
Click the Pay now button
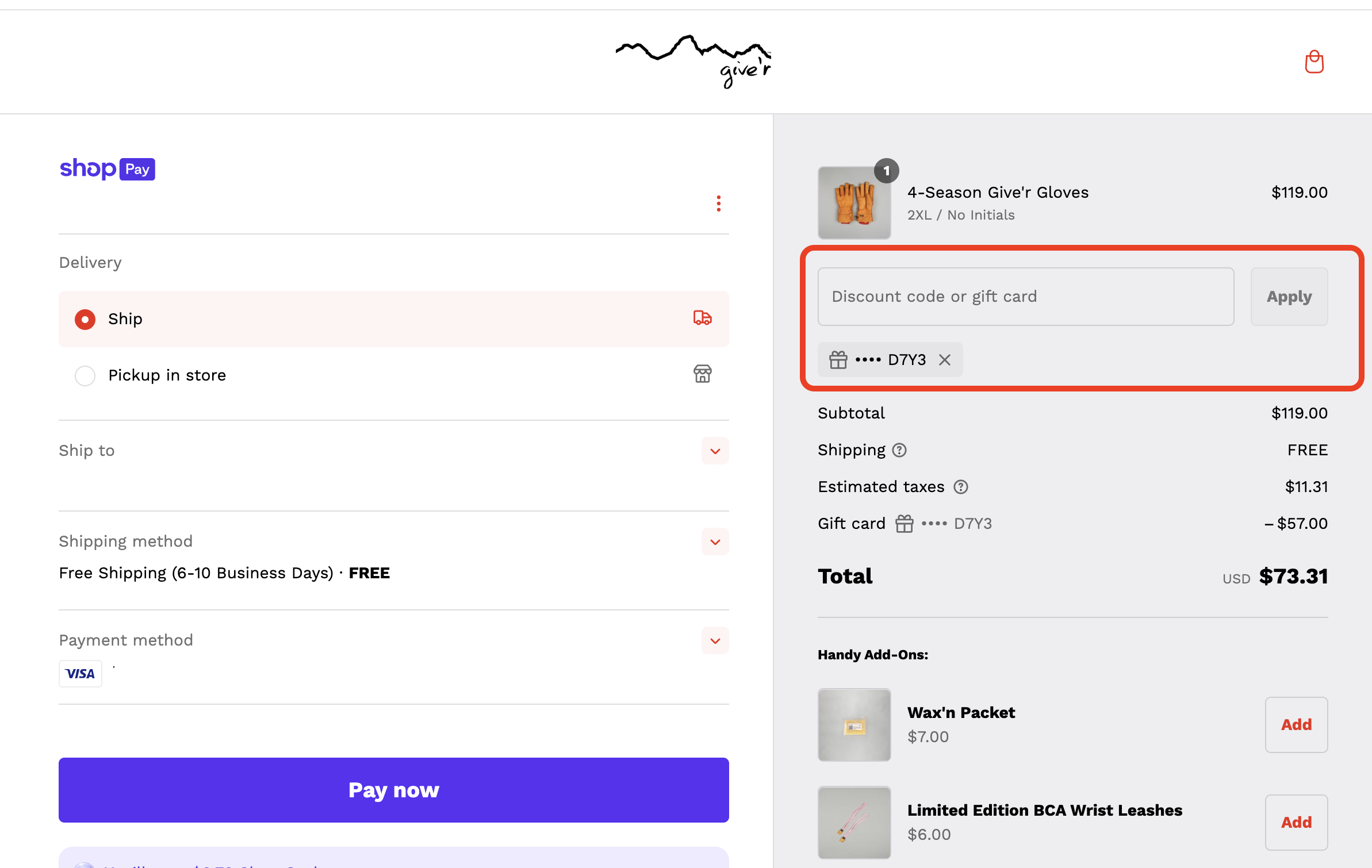(393, 790)
